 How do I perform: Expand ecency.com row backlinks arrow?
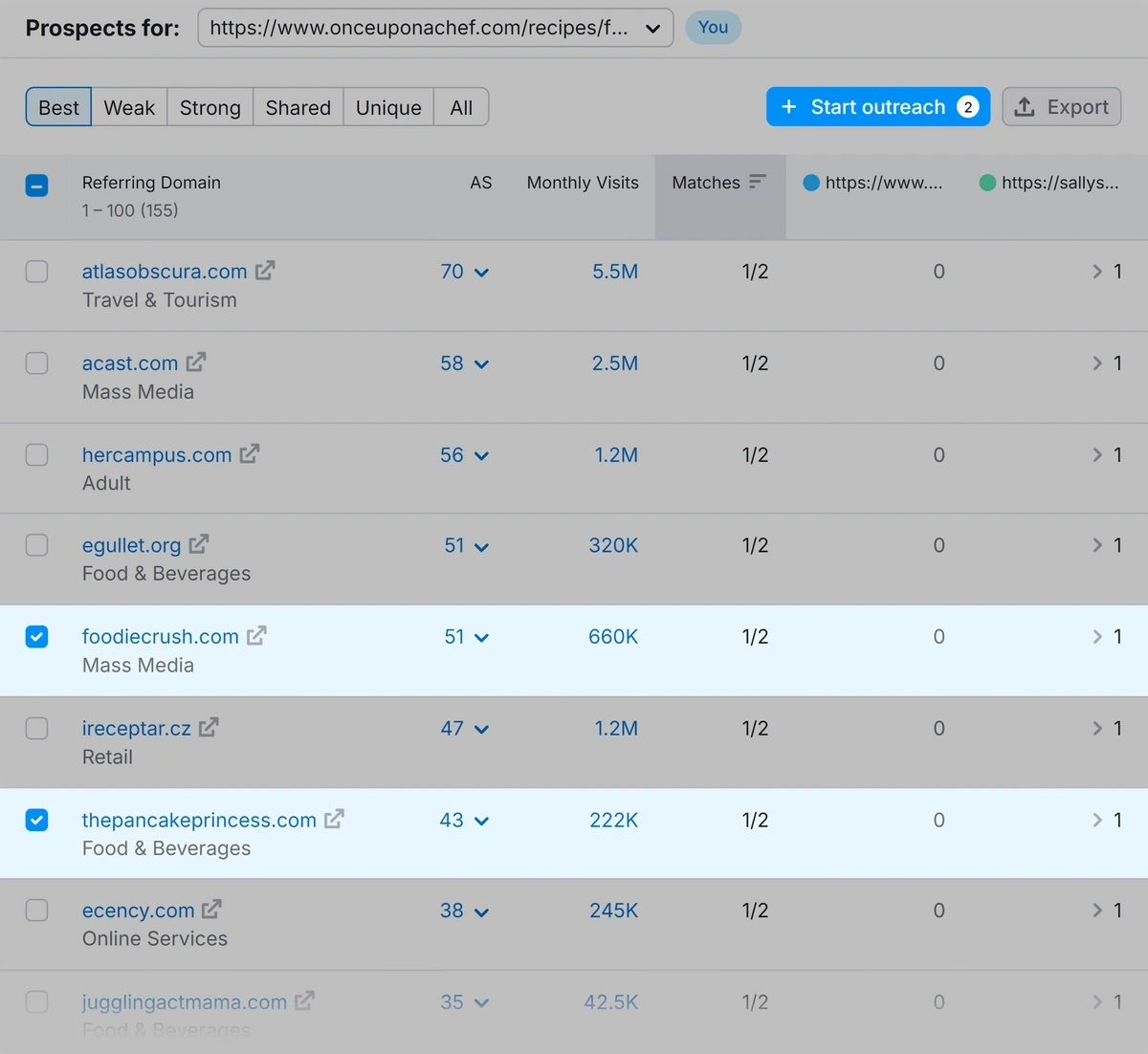(x=1097, y=911)
